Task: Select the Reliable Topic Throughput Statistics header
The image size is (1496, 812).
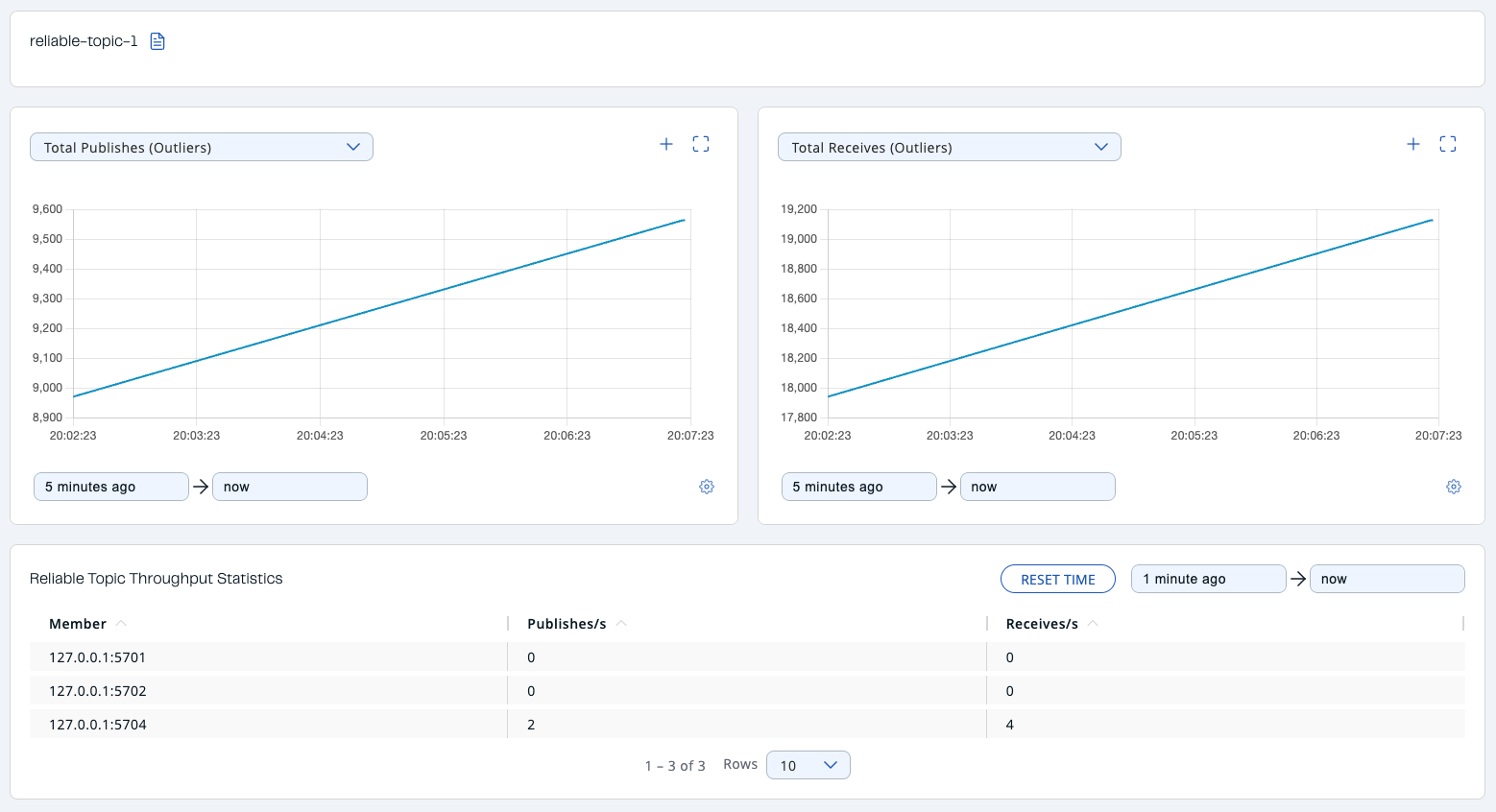Action: click(155, 578)
